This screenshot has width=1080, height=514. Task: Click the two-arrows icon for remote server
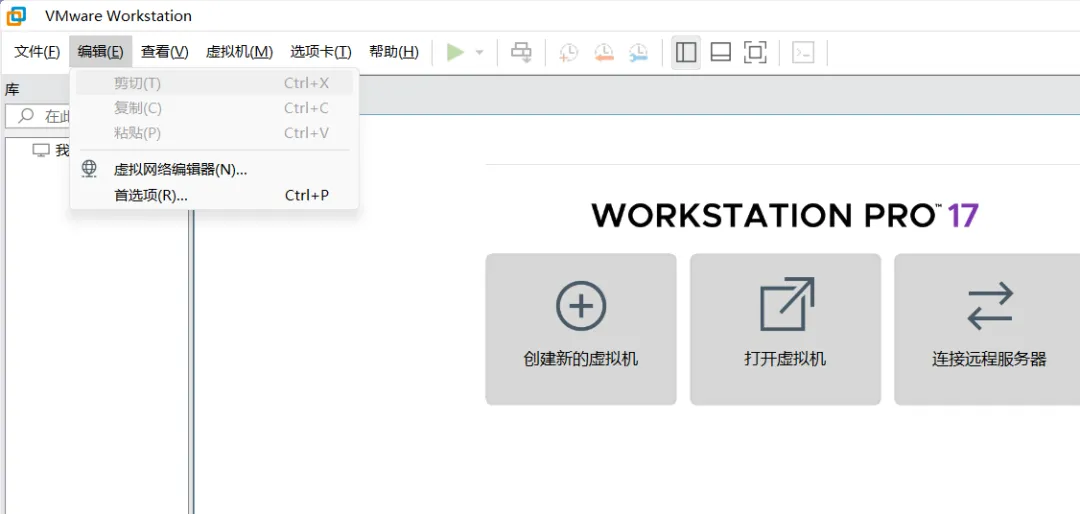990,306
